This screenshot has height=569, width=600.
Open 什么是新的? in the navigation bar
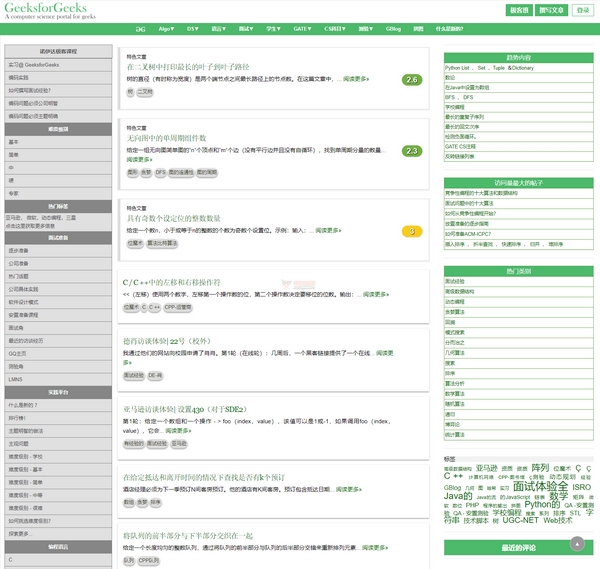[x=449, y=29]
